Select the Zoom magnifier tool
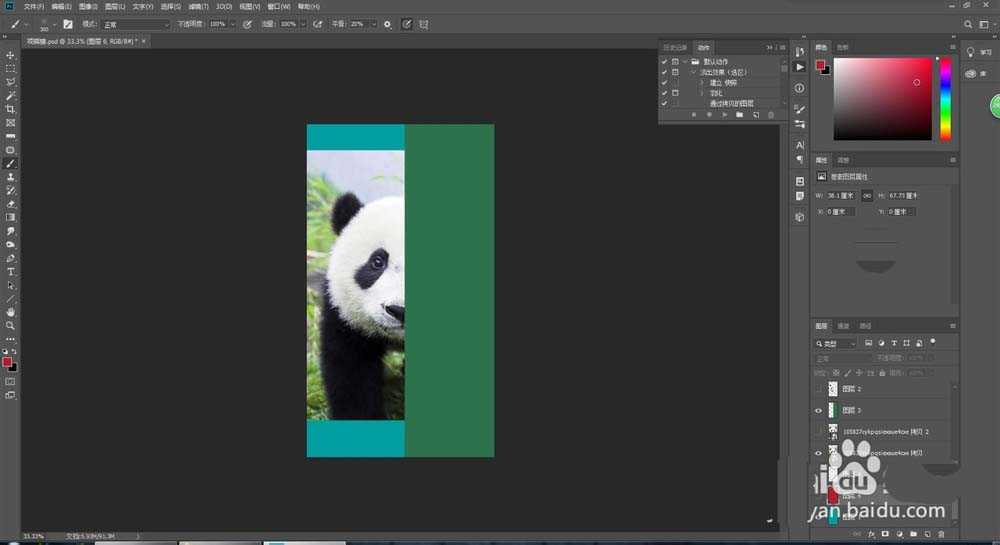This screenshot has width=1000, height=545. click(11, 325)
